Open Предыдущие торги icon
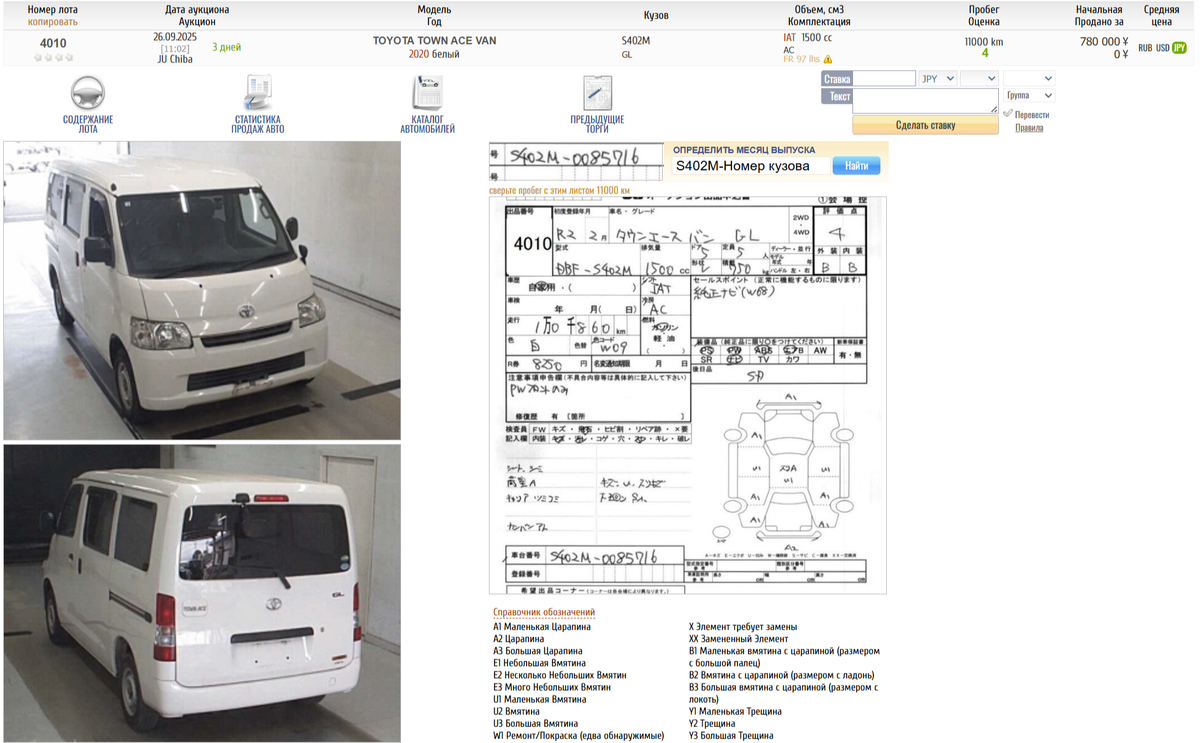 (597, 93)
